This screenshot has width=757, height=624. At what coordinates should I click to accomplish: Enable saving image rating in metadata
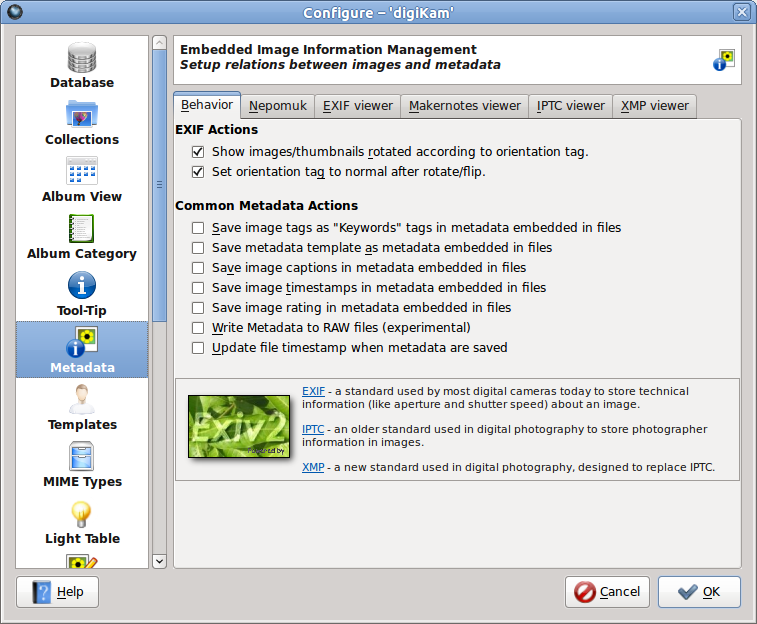[x=198, y=308]
